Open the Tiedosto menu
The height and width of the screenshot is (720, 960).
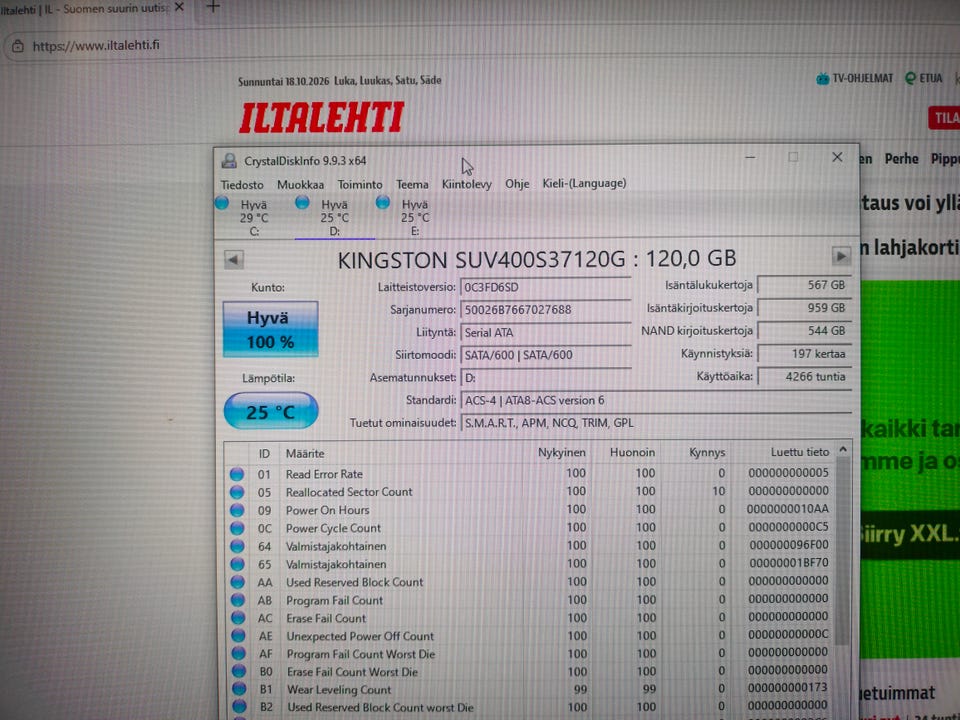point(242,185)
